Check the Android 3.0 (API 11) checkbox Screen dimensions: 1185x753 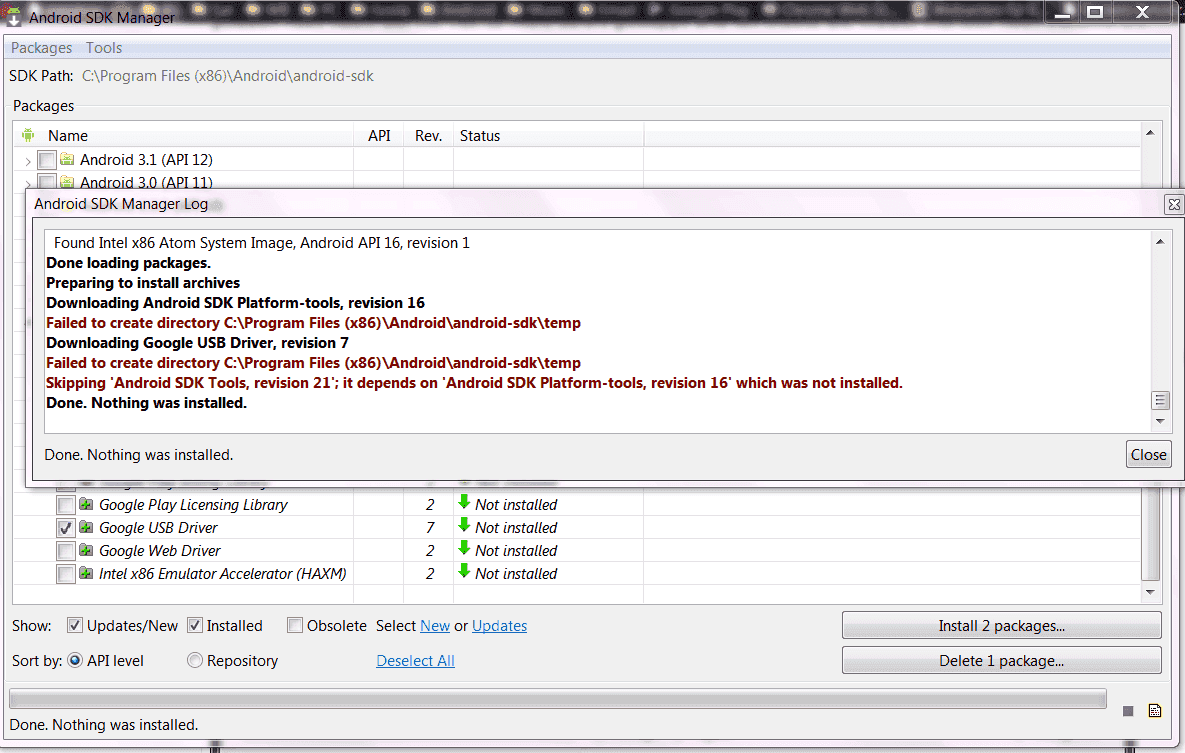tap(47, 181)
